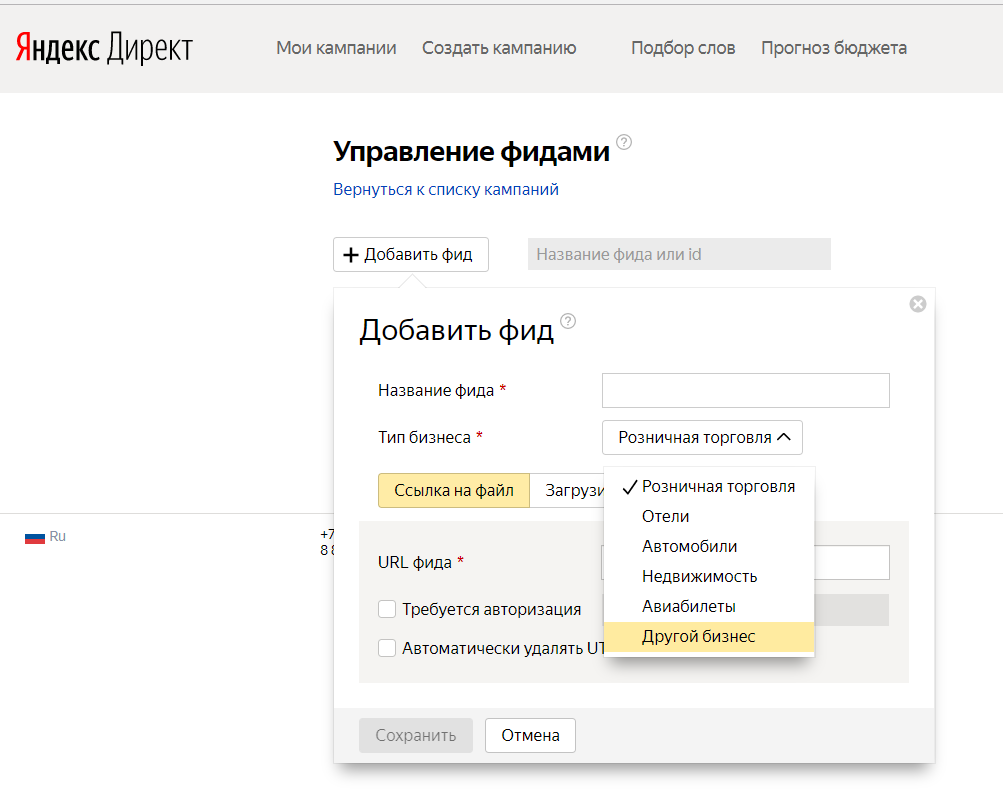Go to Подбор слов
The width and height of the screenshot is (1003, 791).
683,48
